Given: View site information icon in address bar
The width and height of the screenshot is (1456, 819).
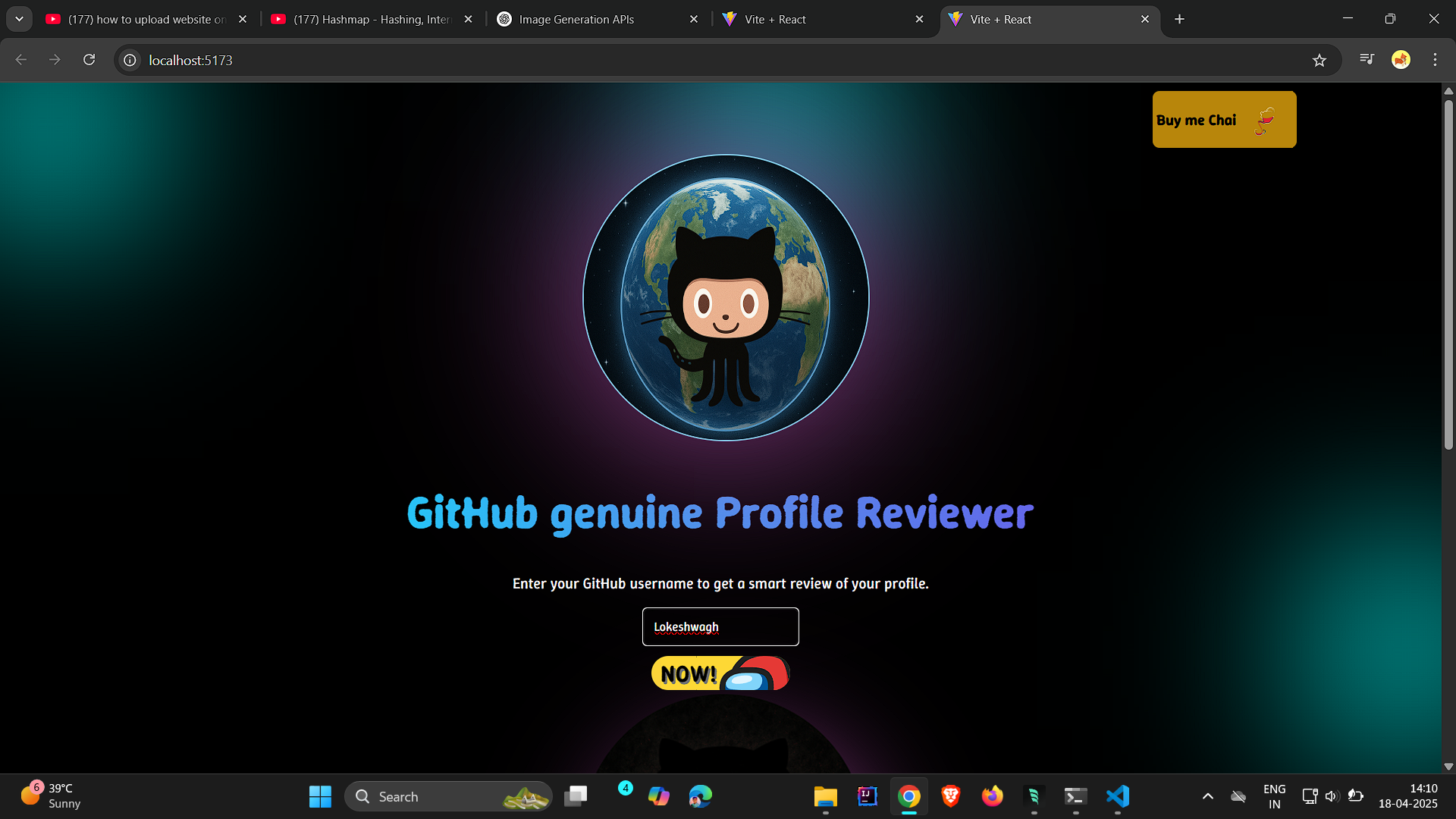Looking at the screenshot, I should tap(129, 60).
